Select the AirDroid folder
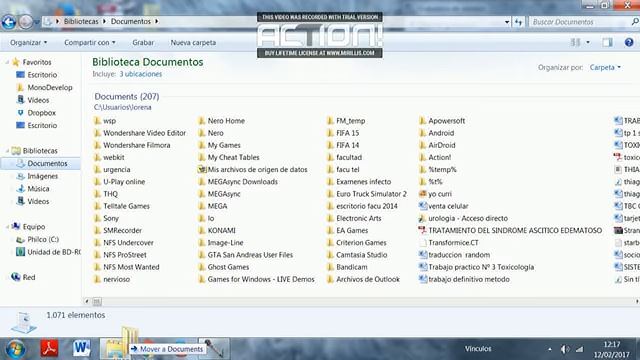640x360 pixels. point(437,145)
